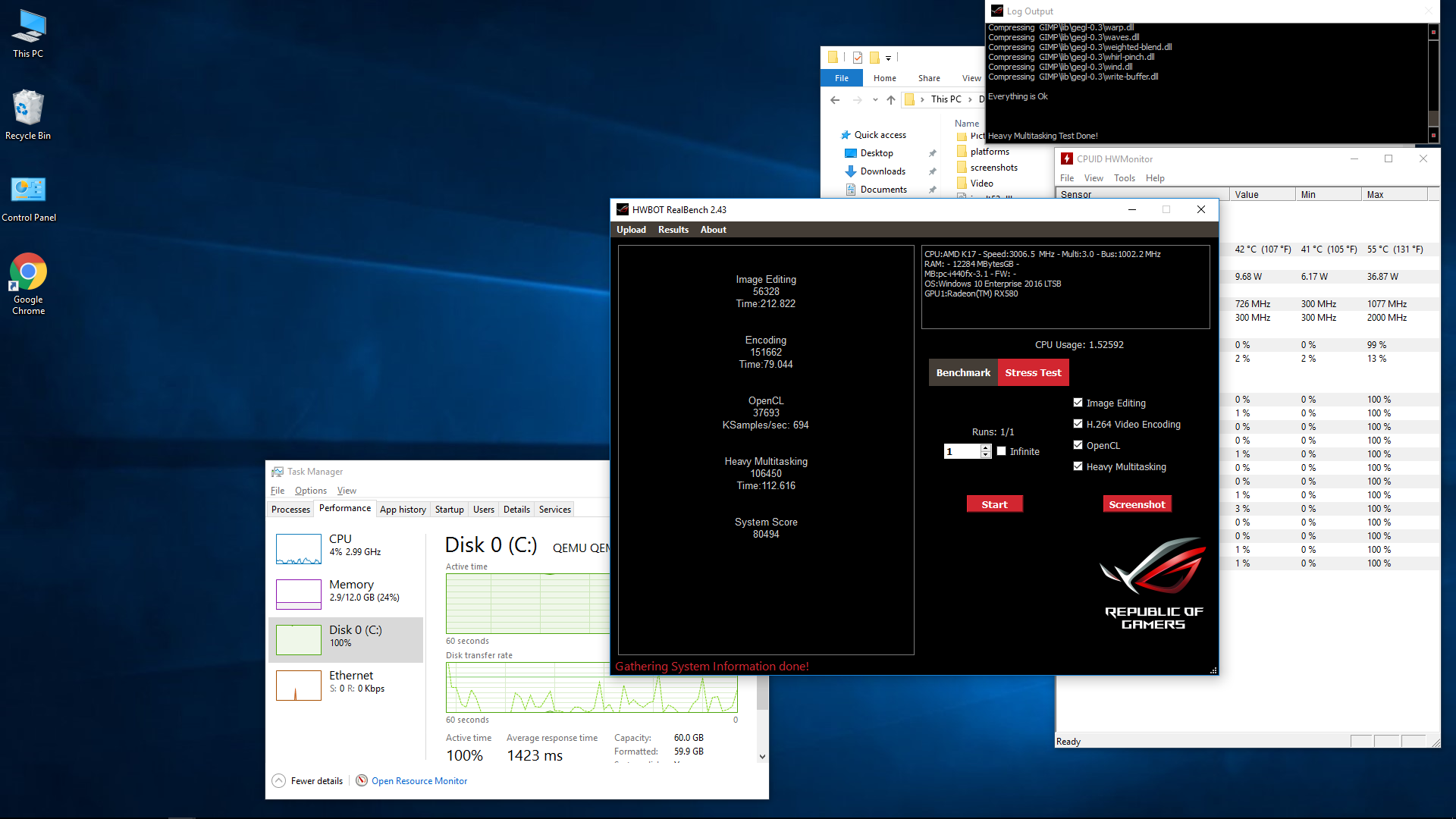Click the red Start button
This screenshot has width=1456, height=819.
[x=994, y=504]
